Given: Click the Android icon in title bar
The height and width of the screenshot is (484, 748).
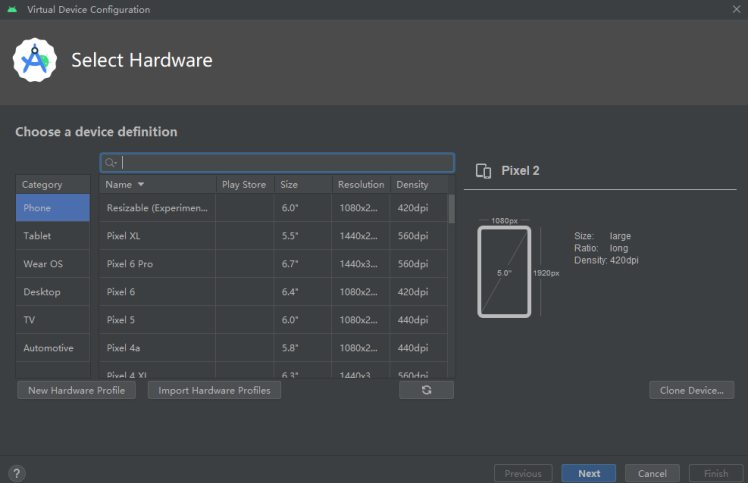Looking at the screenshot, I should pyautogui.click(x=12, y=9).
